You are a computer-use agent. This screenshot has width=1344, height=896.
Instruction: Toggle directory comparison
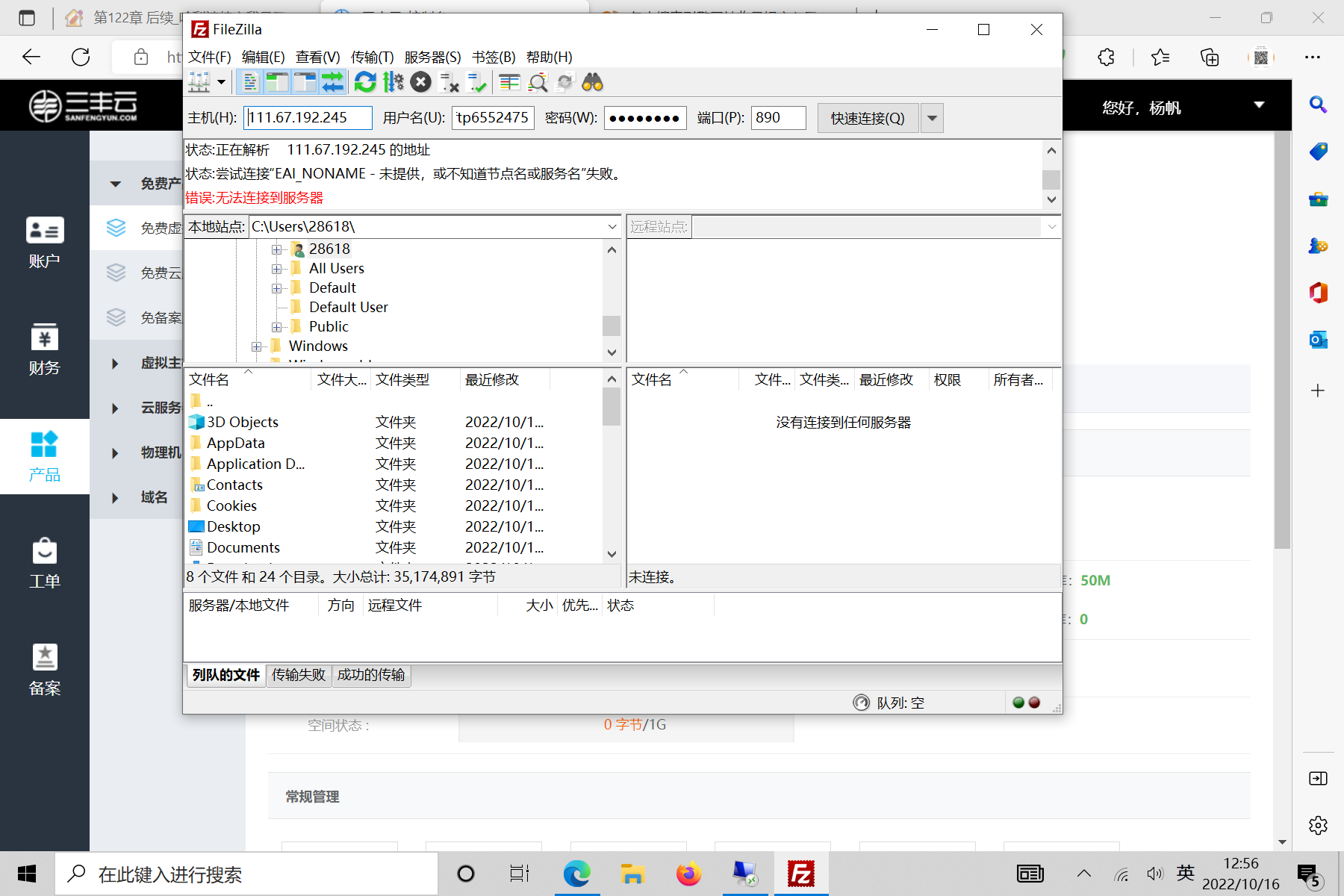coord(538,82)
